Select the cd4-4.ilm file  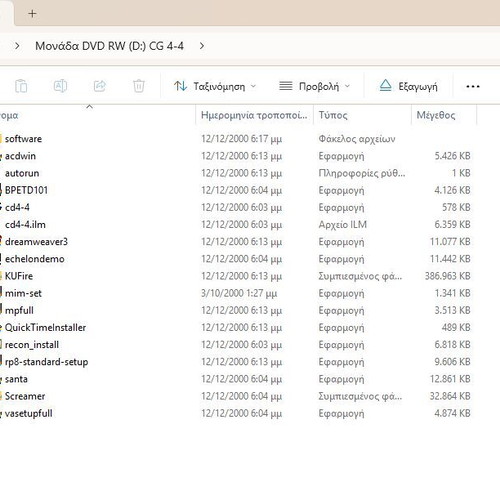pyautogui.click(x=25, y=225)
